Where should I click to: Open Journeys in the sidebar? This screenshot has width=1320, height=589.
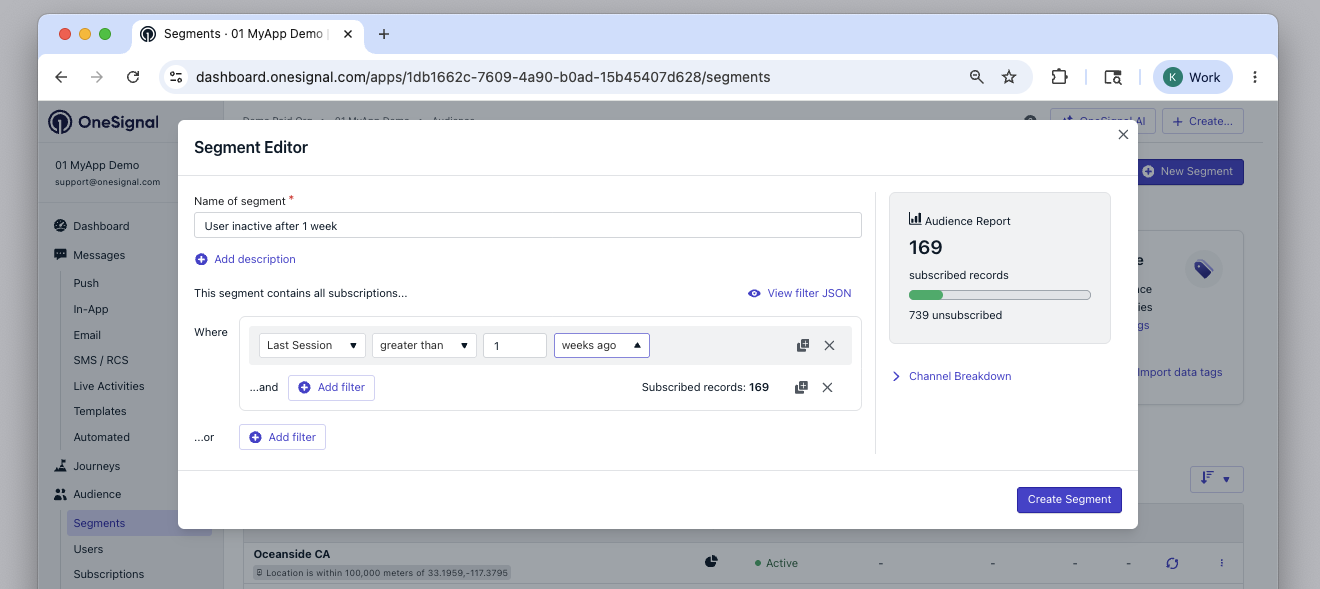click(x=96, y=466)
